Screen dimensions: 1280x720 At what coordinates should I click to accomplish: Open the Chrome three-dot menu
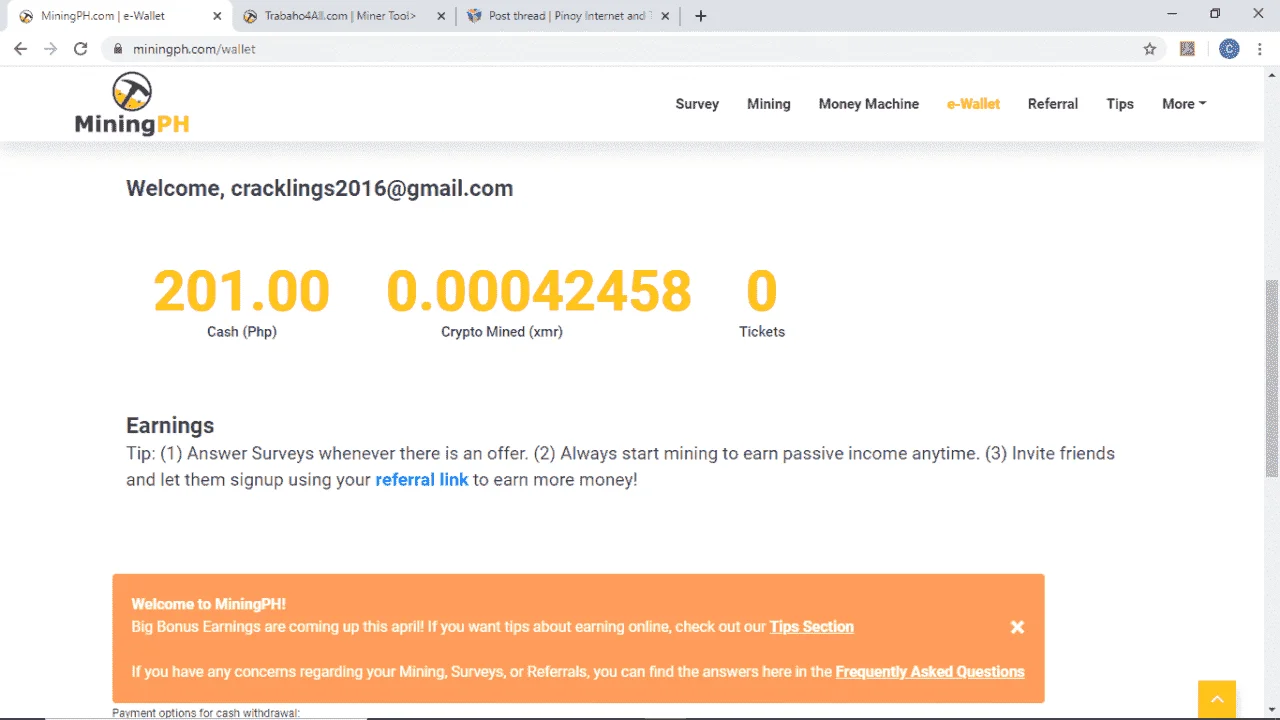click(1262, 49)
